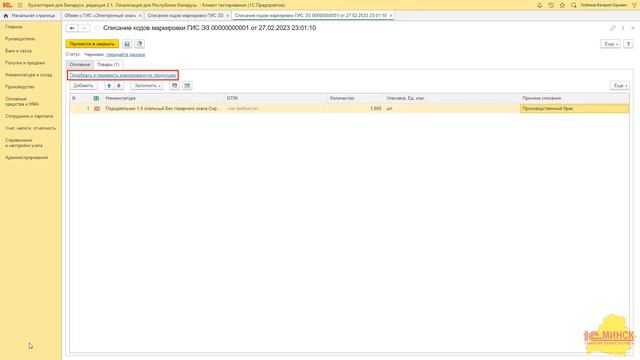Click the post document icon next to save
The image size is (640, 360).
point(140,44)
